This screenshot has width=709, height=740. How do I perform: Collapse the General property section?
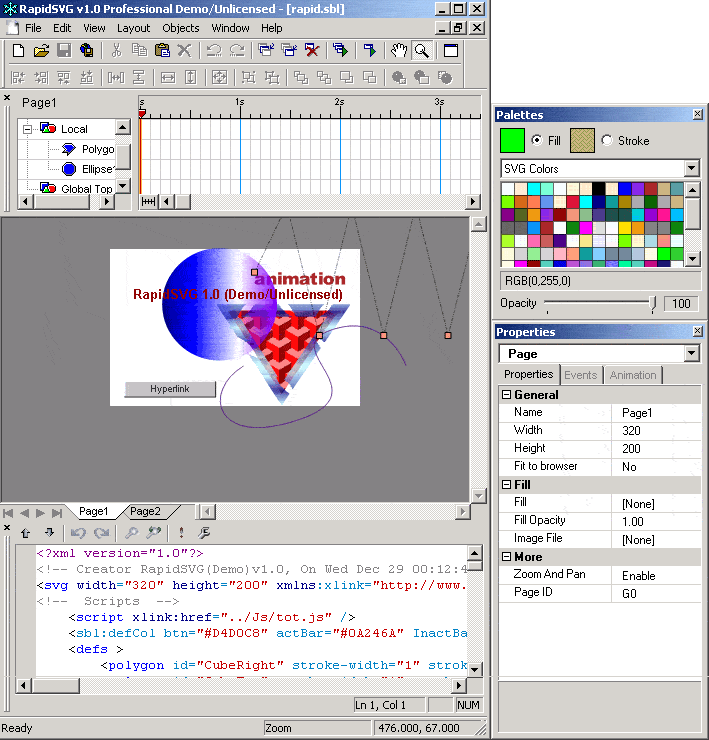click(x=506, y=395)
